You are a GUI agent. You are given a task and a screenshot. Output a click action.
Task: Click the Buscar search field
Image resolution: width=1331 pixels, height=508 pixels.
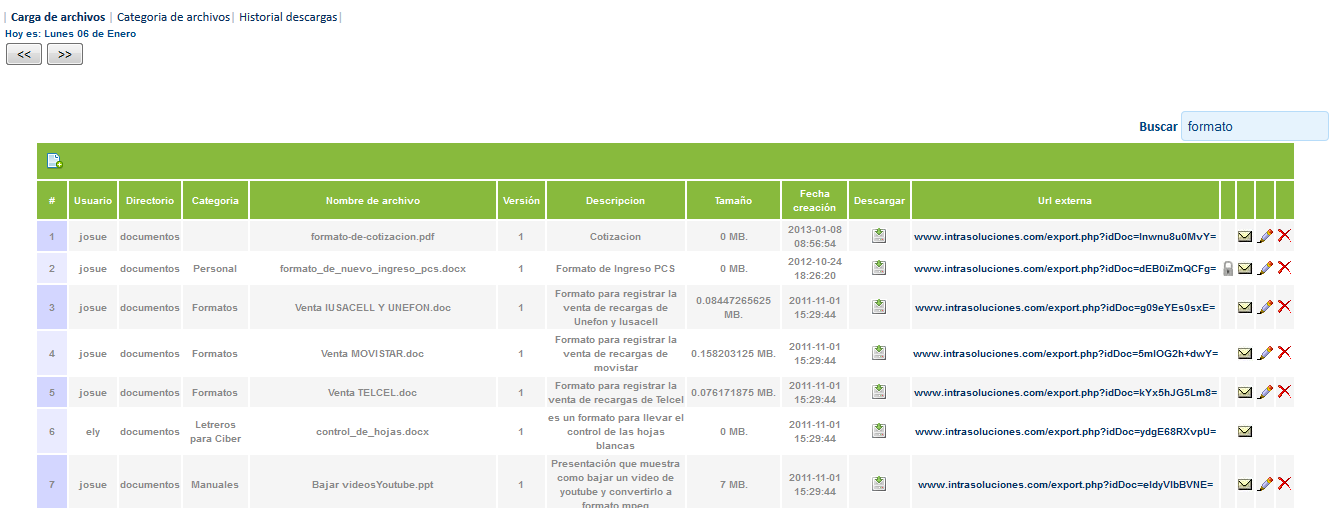[x=1255, y=127]
